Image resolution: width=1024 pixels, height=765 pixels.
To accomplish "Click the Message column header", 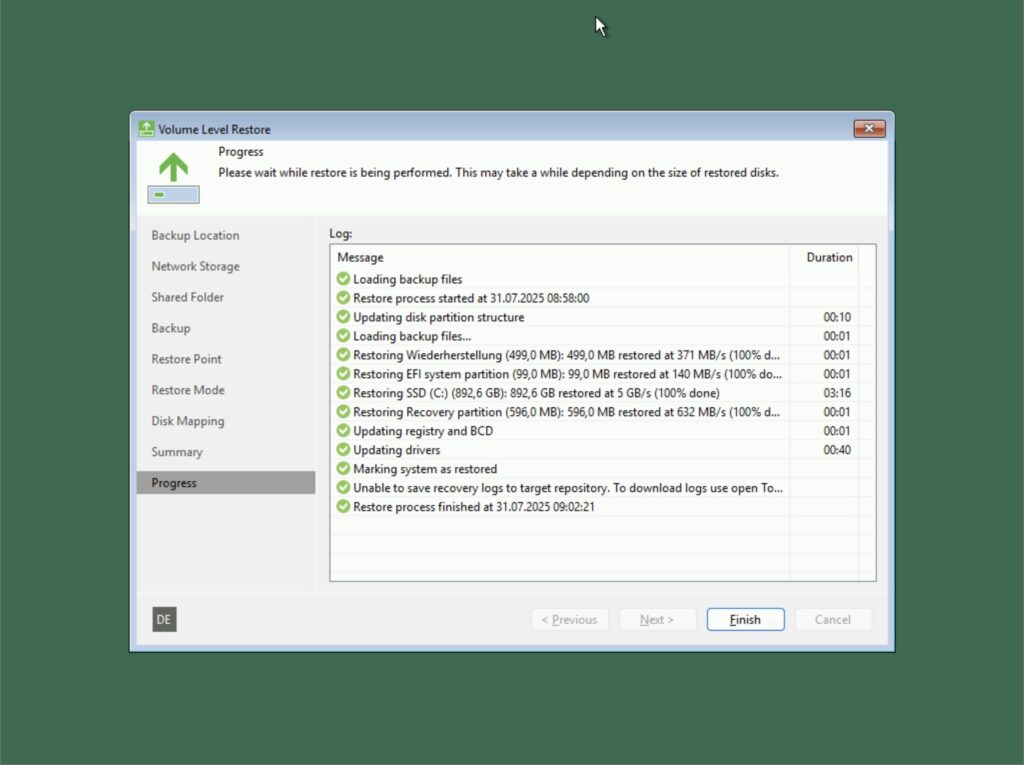I will [x=360, y=257].
